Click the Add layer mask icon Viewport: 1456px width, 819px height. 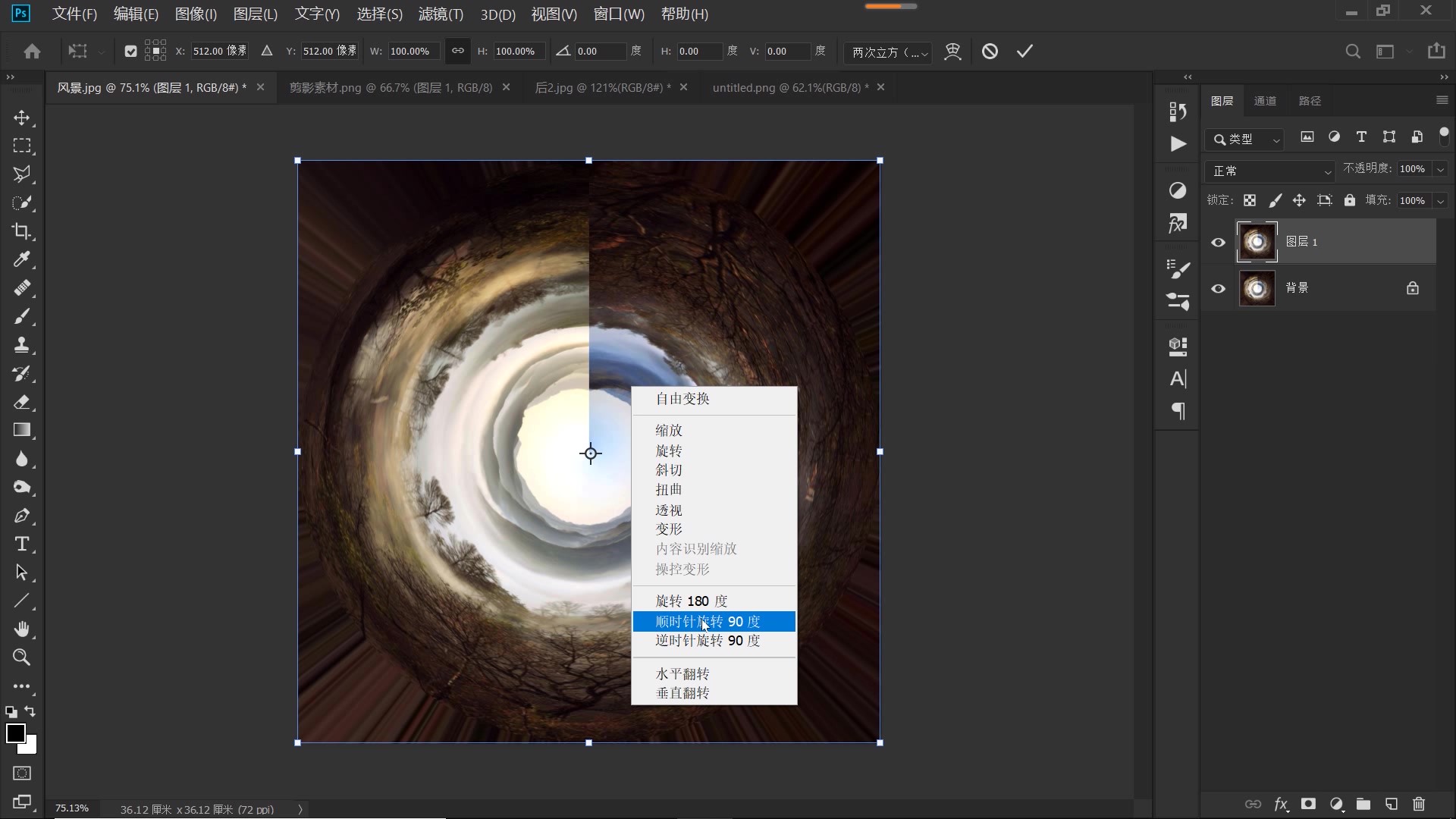click(1309, 805)
